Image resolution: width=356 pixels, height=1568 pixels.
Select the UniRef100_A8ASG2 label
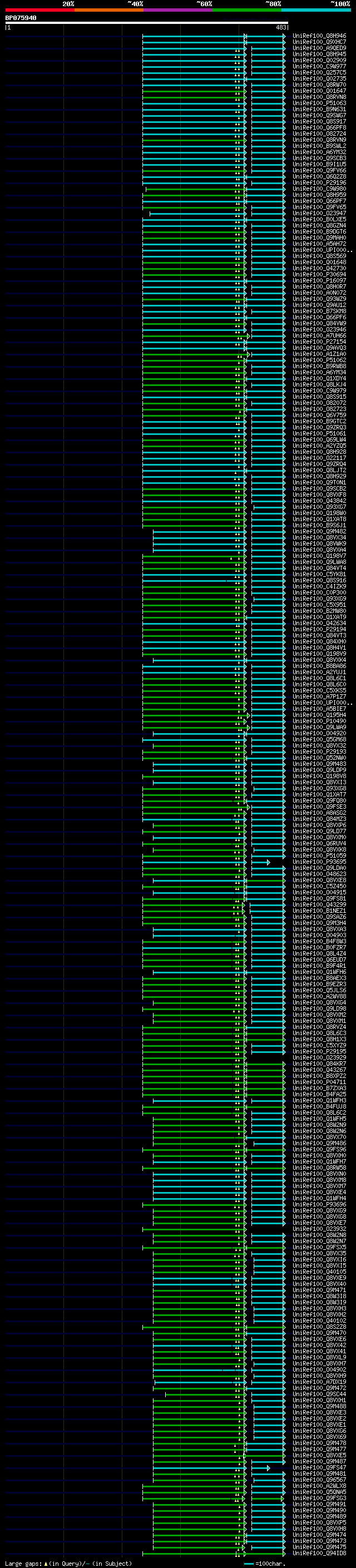(319, 813)
